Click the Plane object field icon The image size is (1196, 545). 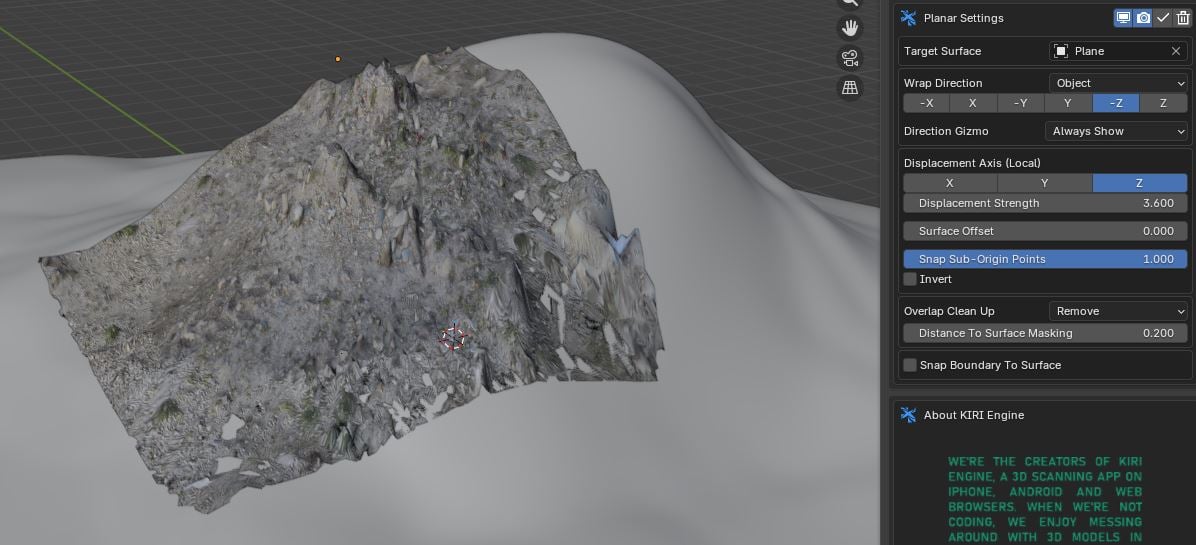click(x=1061, y=51)
